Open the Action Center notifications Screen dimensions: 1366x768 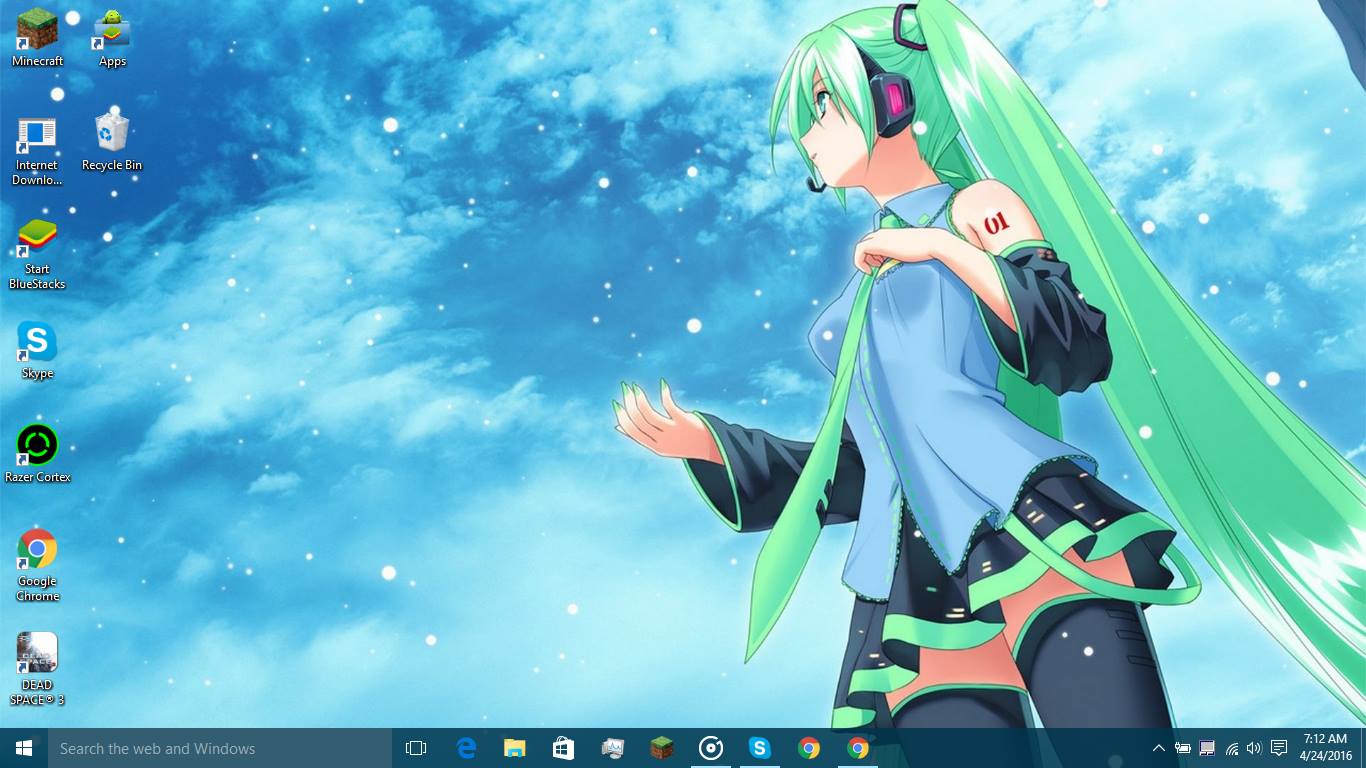coord(1279,748)
